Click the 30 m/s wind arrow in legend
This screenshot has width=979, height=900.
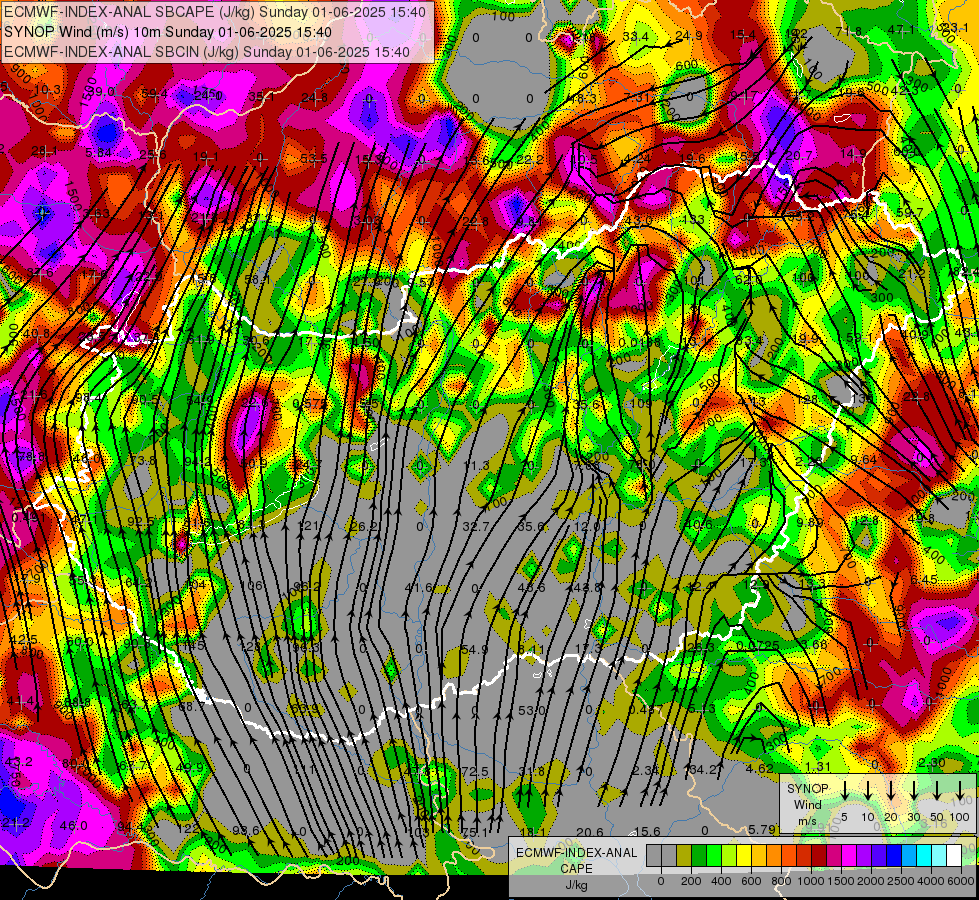pos(914,792)
